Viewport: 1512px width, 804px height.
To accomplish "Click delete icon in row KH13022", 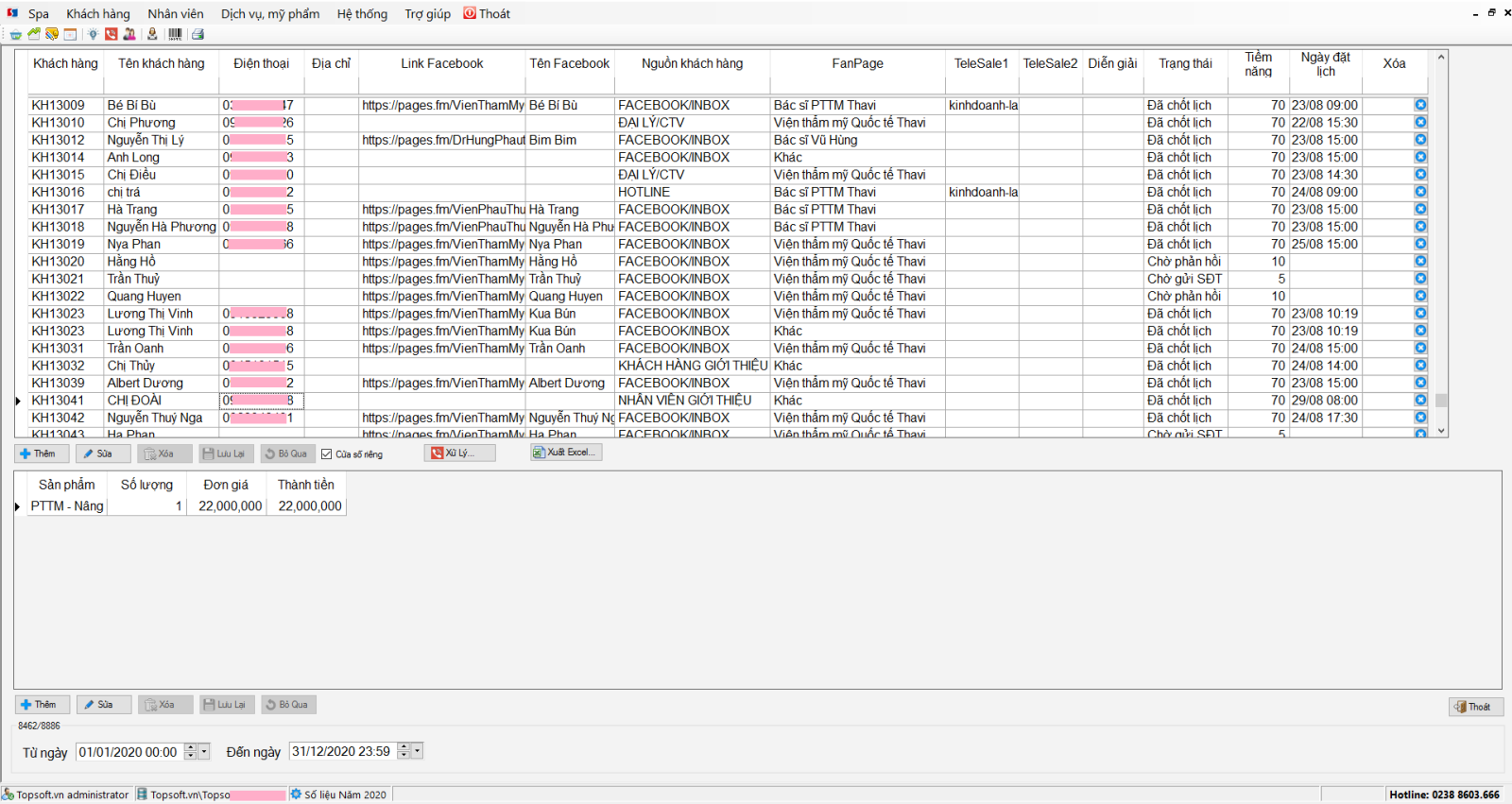I will (x=1420, y=296).
